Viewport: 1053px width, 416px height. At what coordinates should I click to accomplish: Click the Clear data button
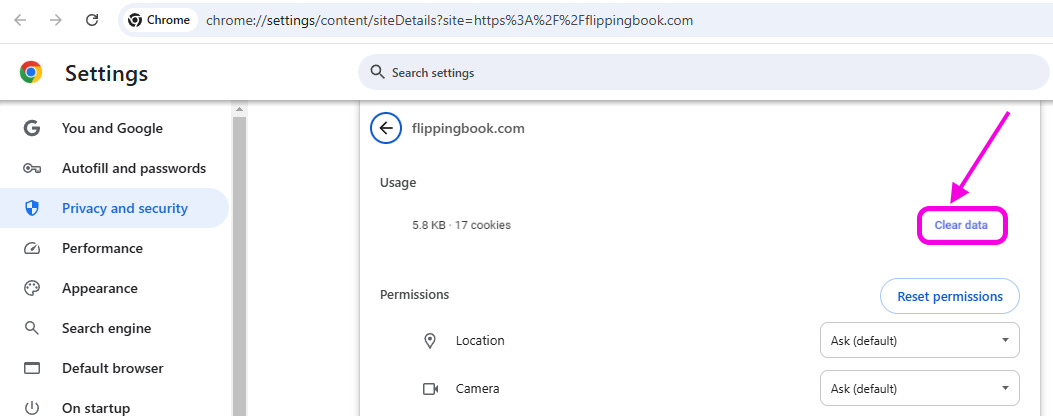(x=961, y=225)
